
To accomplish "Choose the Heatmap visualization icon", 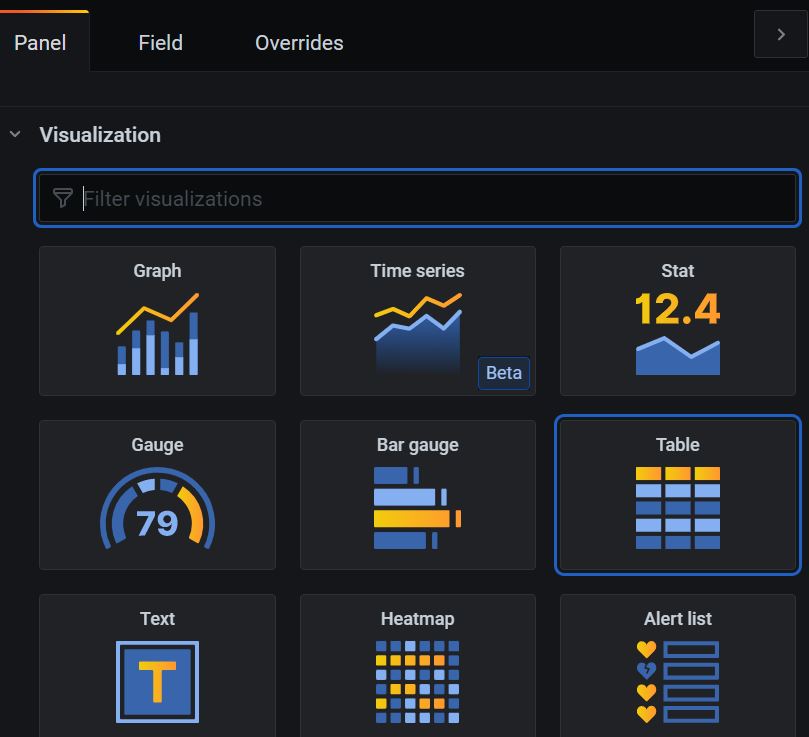I will coord(417,682).
